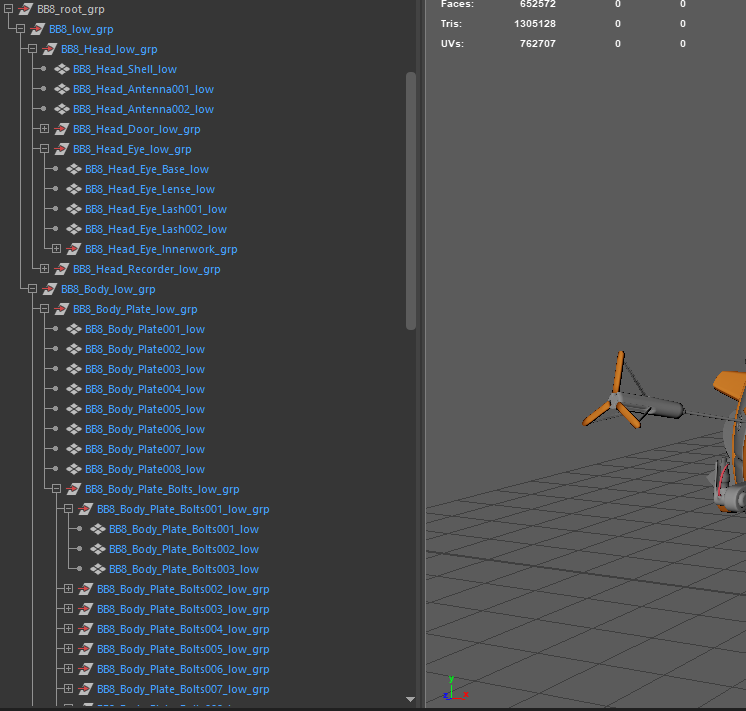
Task: Select BB8_Head_Antenna001_low in outliner
Action: 143,89
